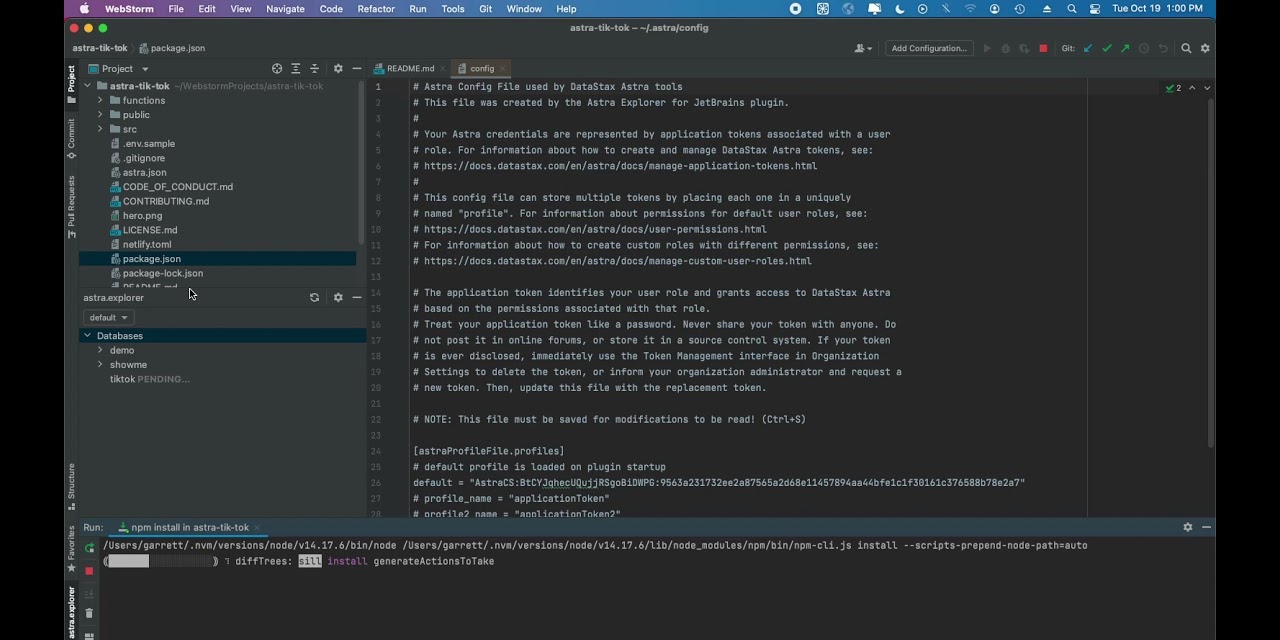Open Search Everywhere magnifier in toolbar
This screenshot has width=1280, height=640.
1186,48
